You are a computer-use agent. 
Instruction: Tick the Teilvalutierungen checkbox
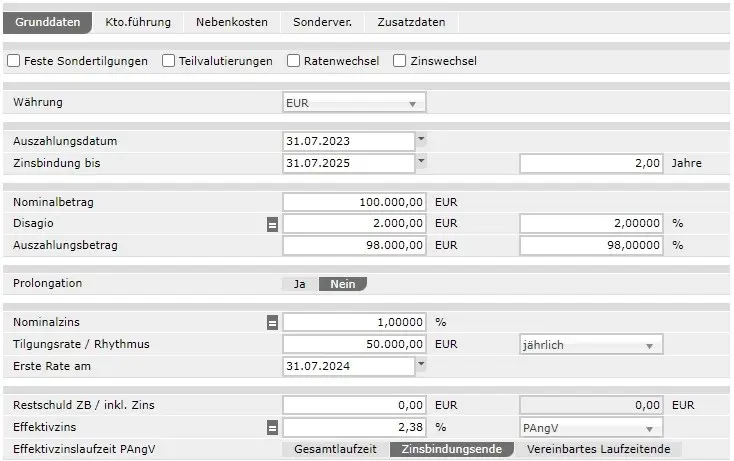[169, 61]
